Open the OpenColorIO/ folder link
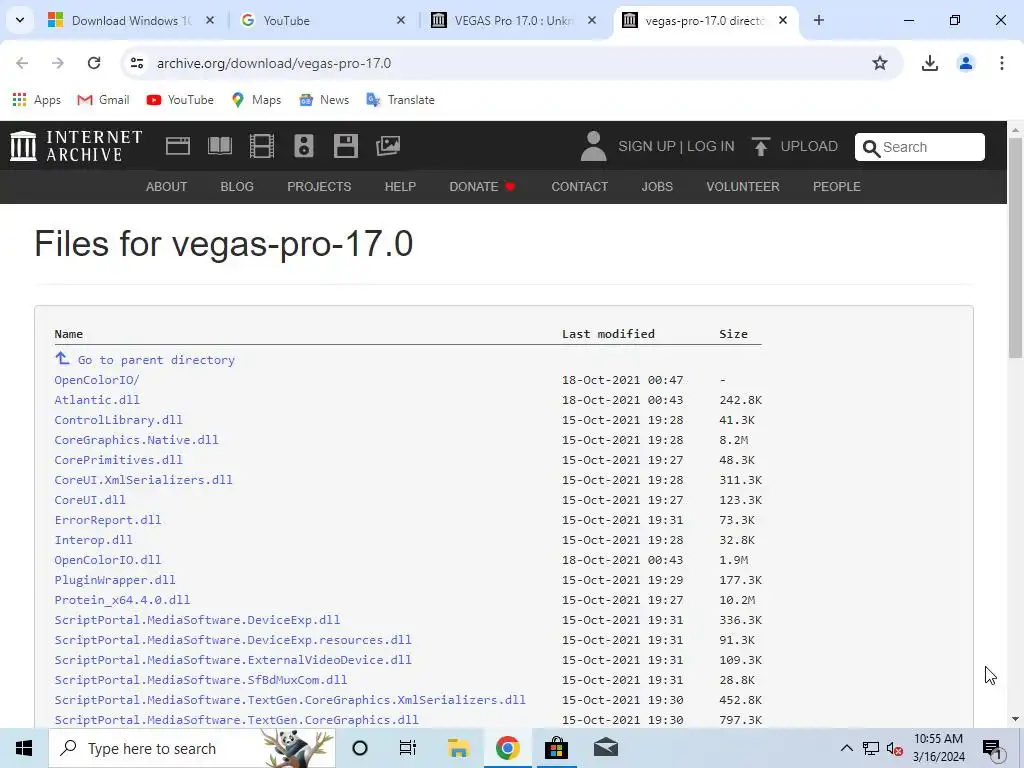1024x768 pixels. pyautogui.click(x=97, y=379)
